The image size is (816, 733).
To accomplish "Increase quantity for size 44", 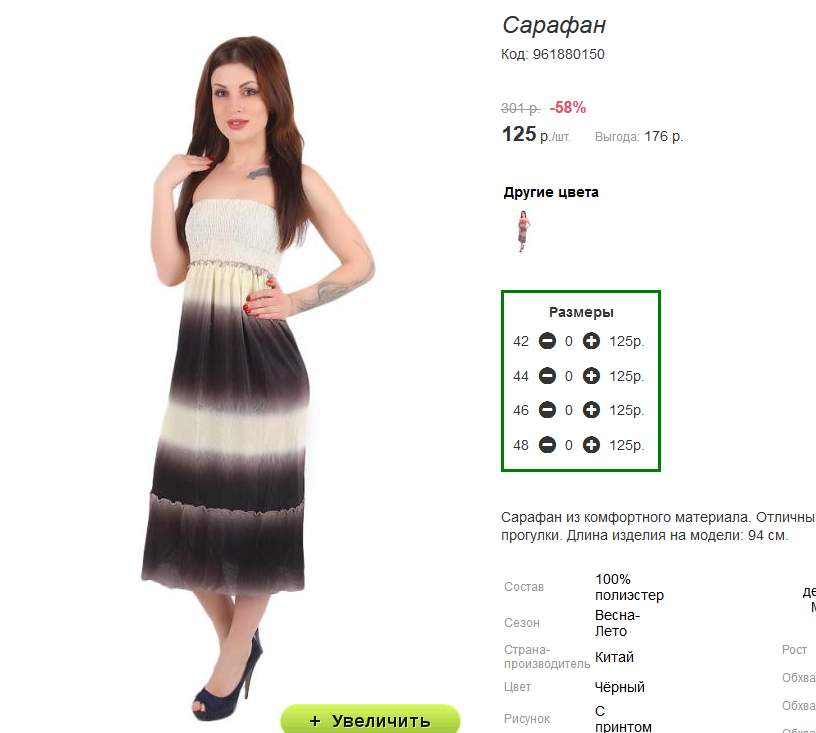I will pyautogui.click(x=591, y=376).
